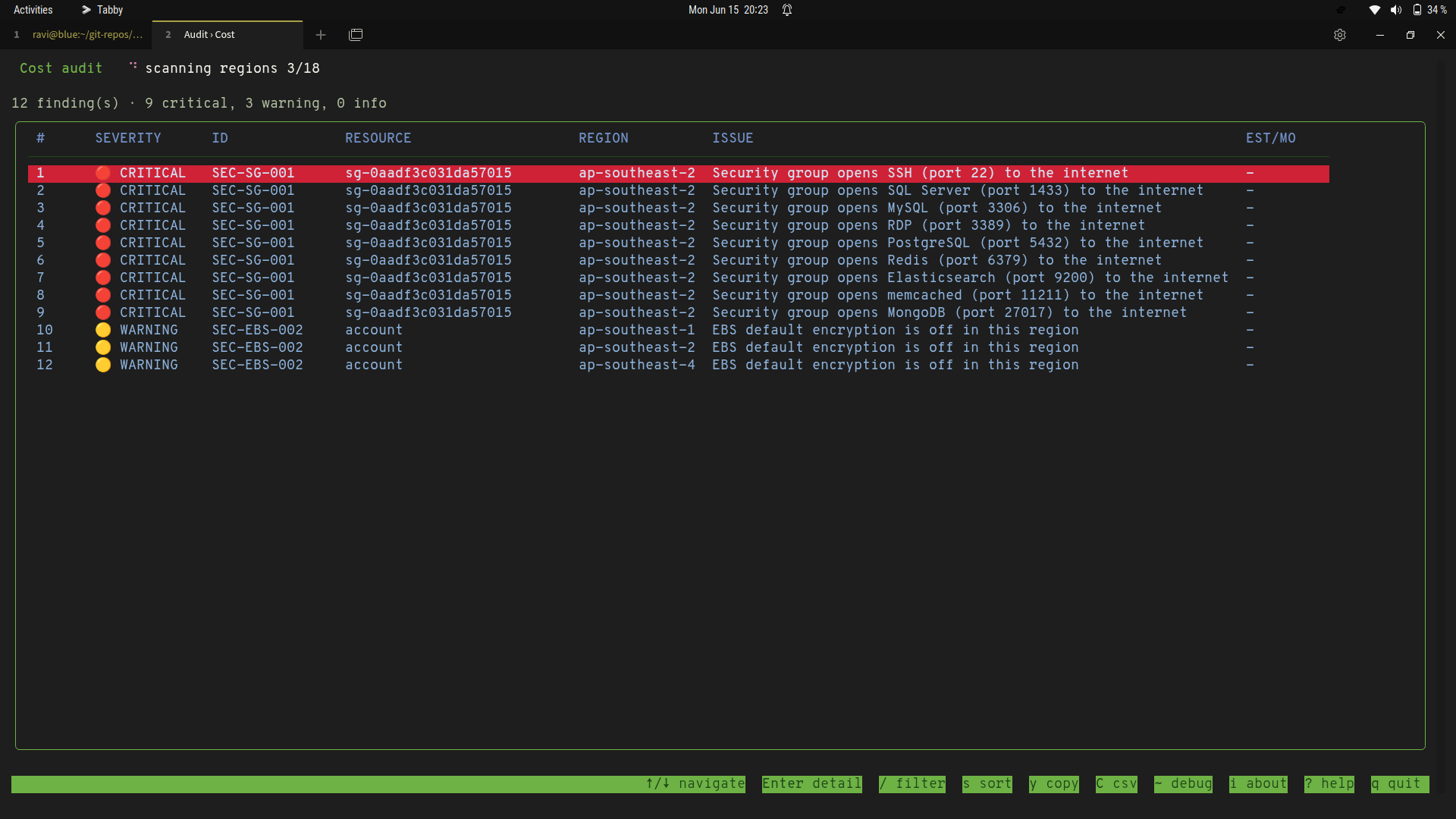Click the volume speaker icon
The height and width of the screenshot is (819, 1456).
[x=1395, y=10]
